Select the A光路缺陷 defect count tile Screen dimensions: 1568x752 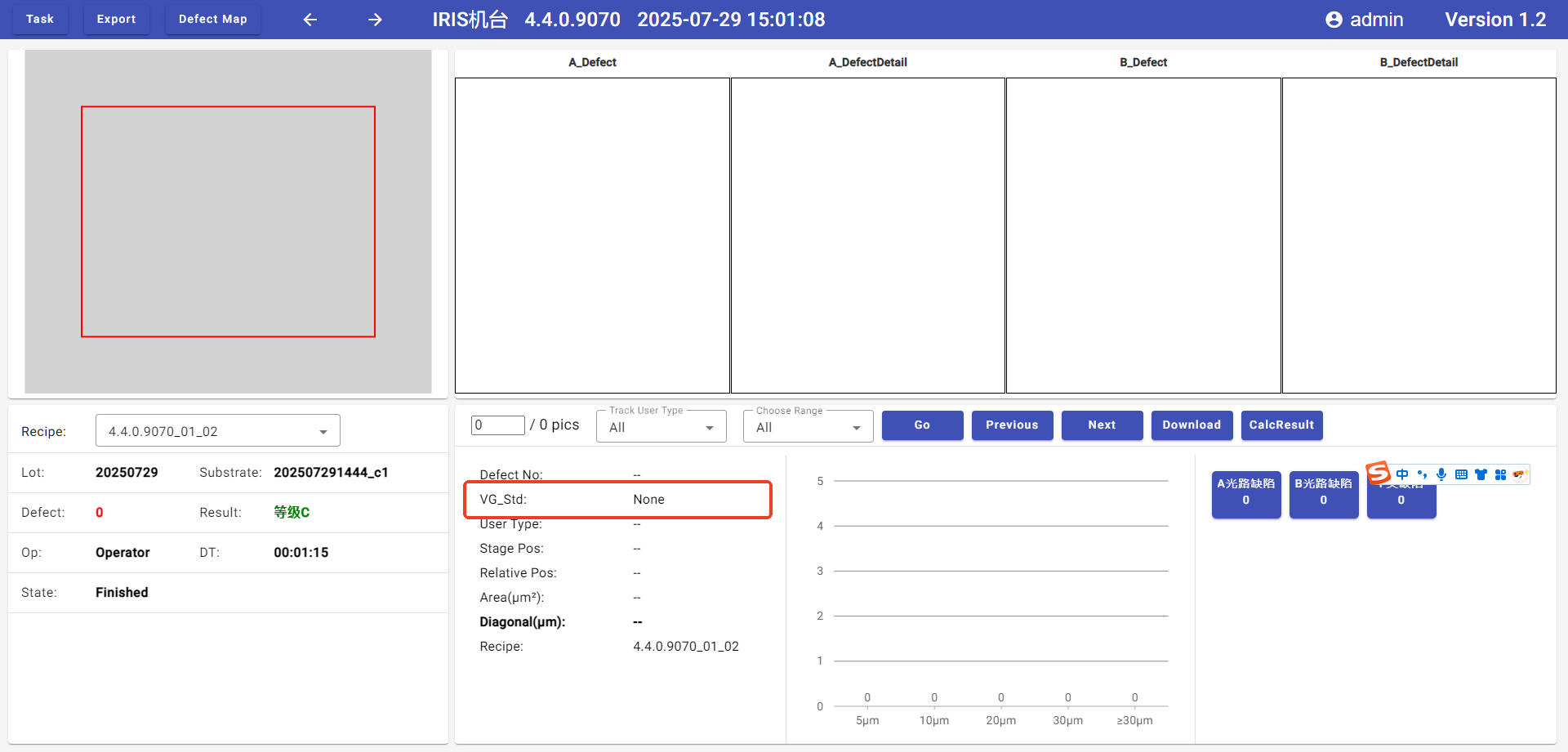coord(1245,492)
